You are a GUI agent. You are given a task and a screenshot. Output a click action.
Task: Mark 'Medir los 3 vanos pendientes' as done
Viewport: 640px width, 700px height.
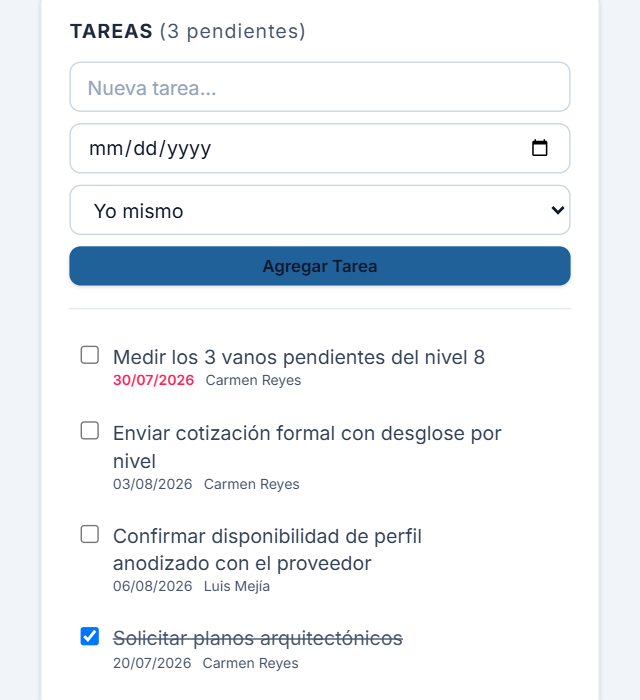point(90,355)
